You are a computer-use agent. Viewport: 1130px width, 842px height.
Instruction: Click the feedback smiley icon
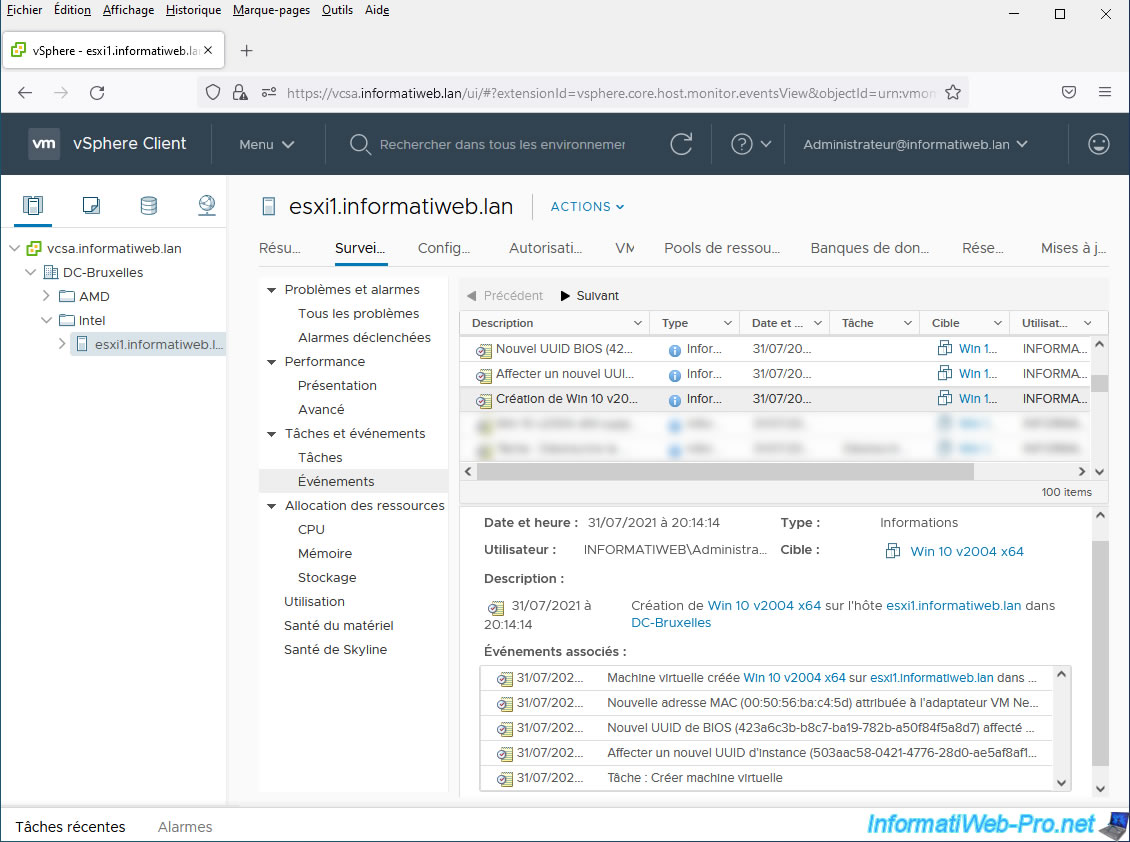(x=1098, y=144)
